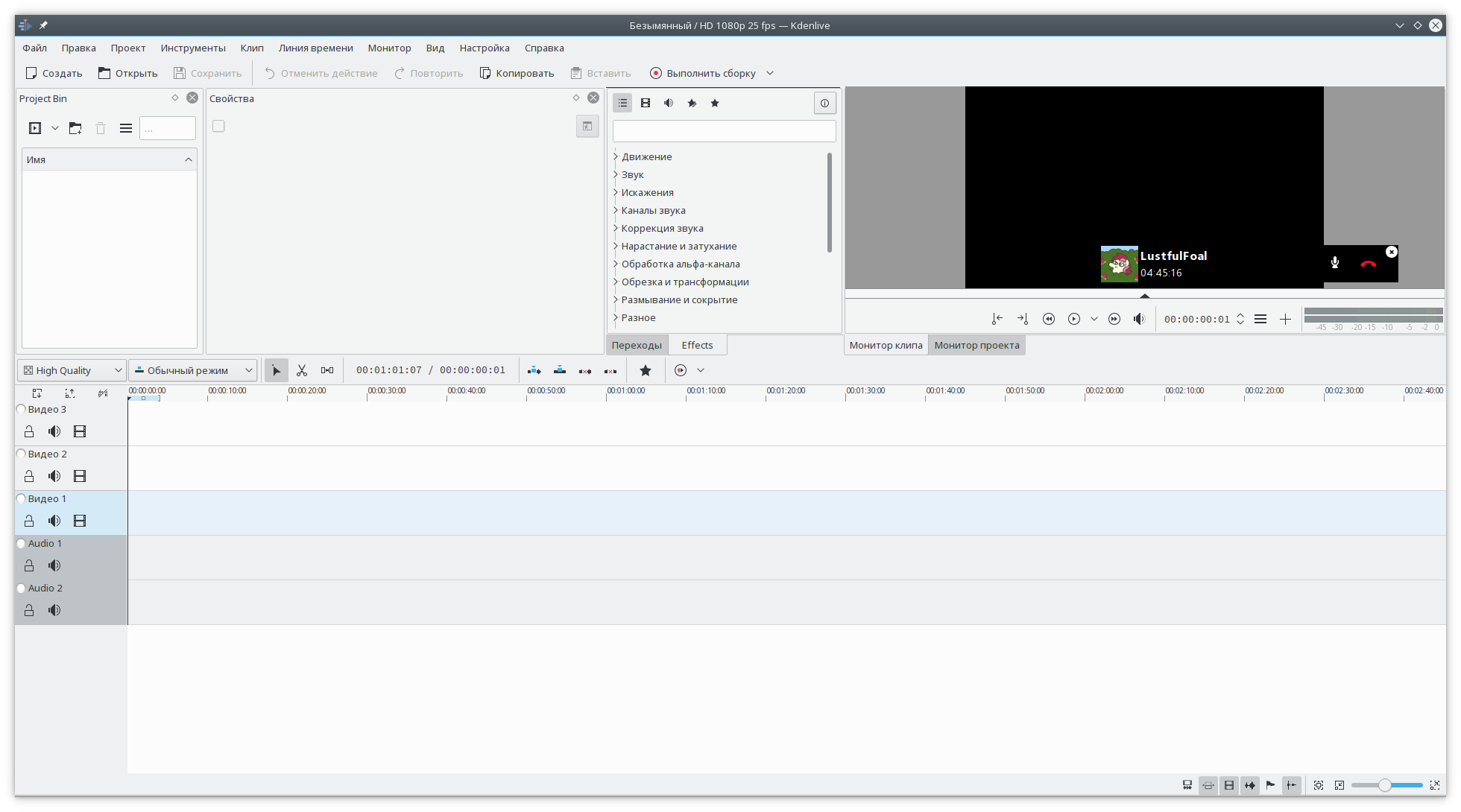Choose the spacer tool

pos(327,370)
